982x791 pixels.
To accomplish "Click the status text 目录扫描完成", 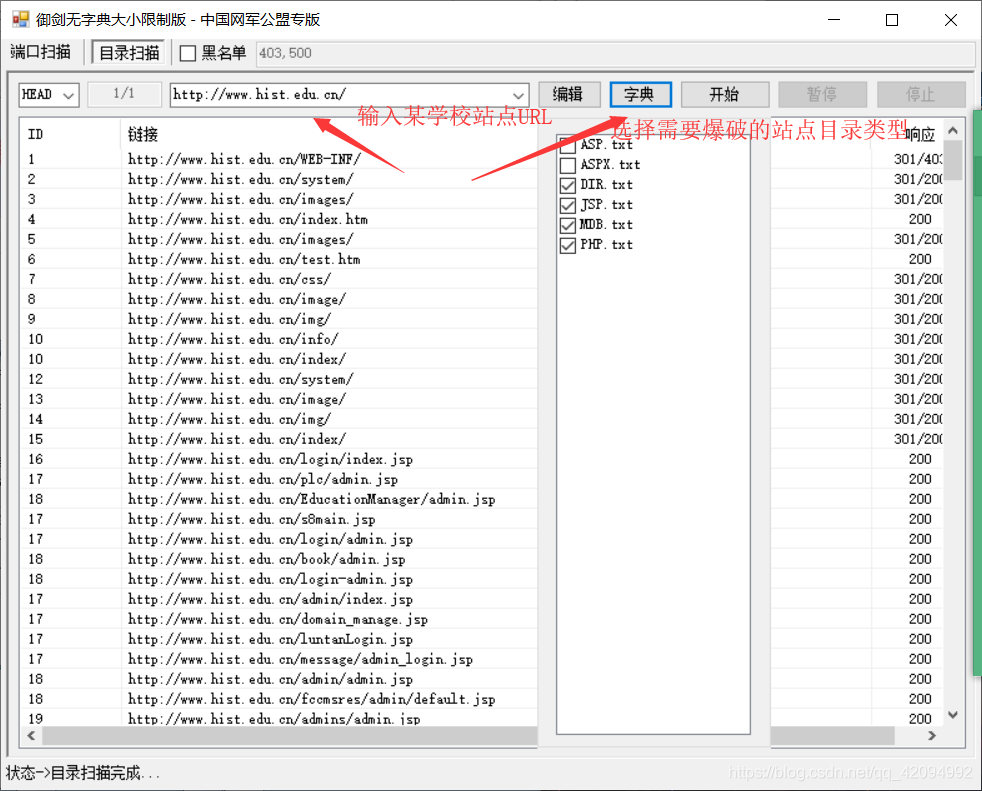I will pos(95,773).
